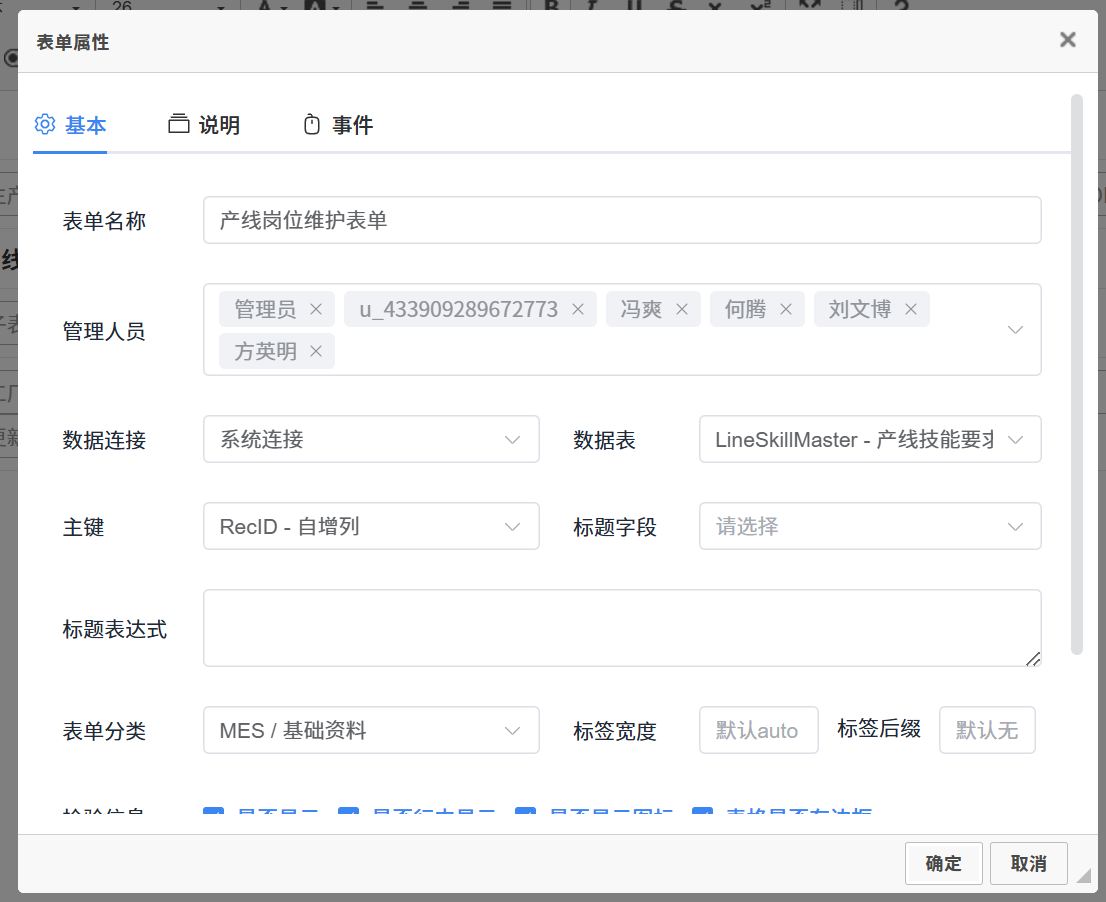Remove the u_433909289672773 tag
The height and width of the screenshot is (902, 1106).
pyautogui.click(x=577, y=310)
